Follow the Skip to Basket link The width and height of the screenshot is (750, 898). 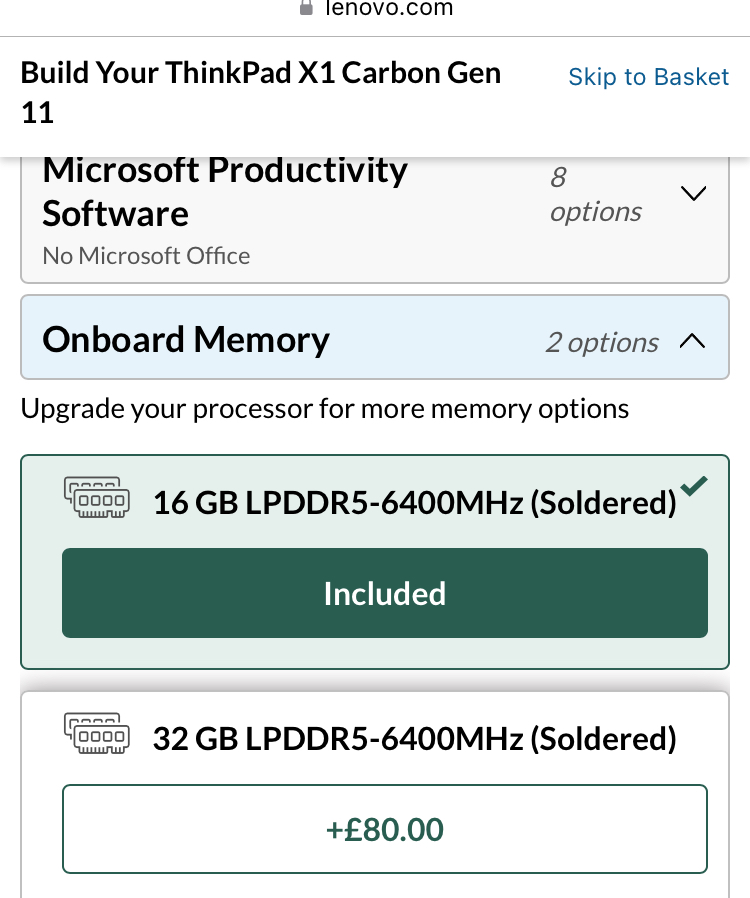click(x=649, y=77)
